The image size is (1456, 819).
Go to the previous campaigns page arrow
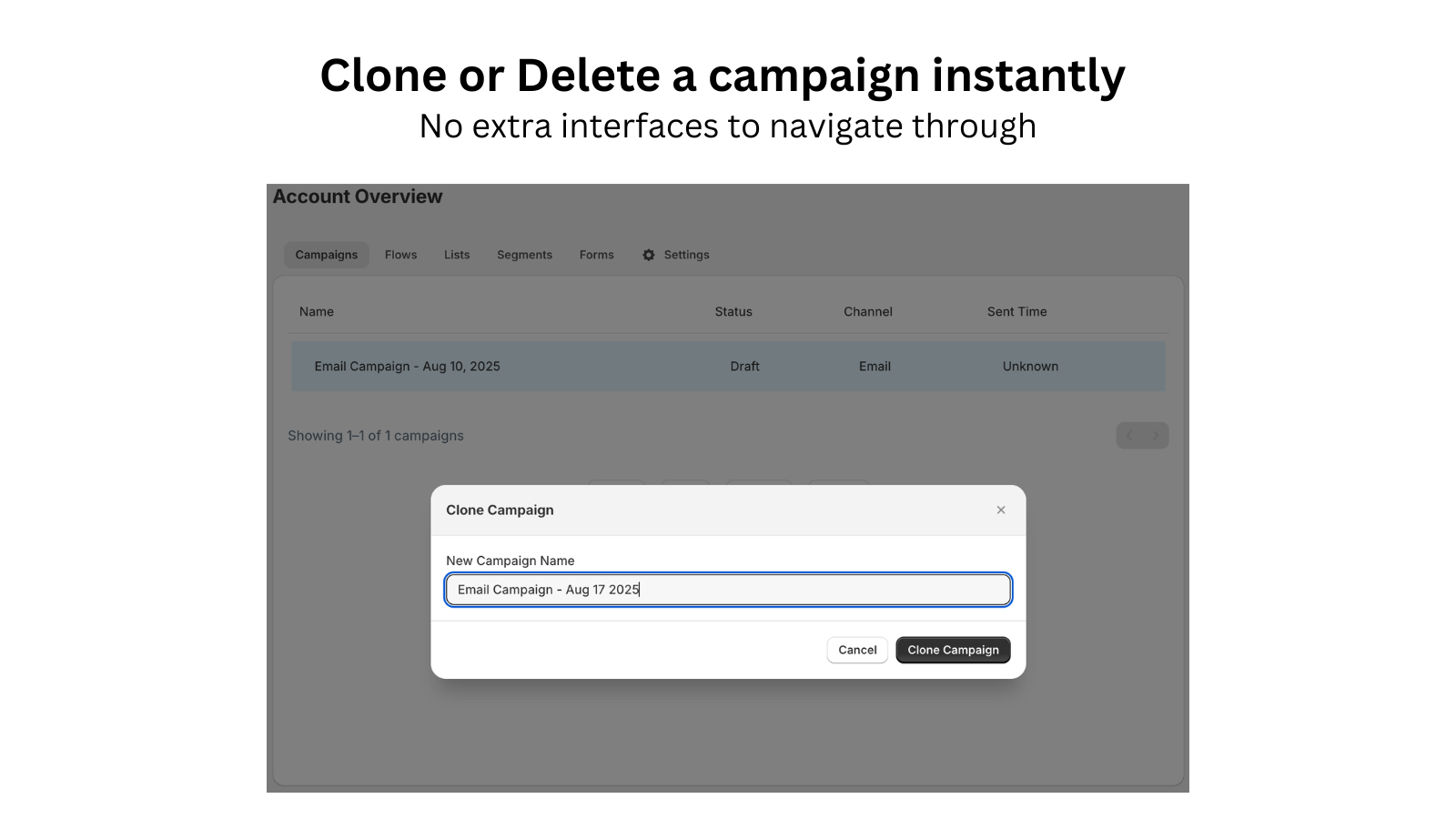(1129, 436)
